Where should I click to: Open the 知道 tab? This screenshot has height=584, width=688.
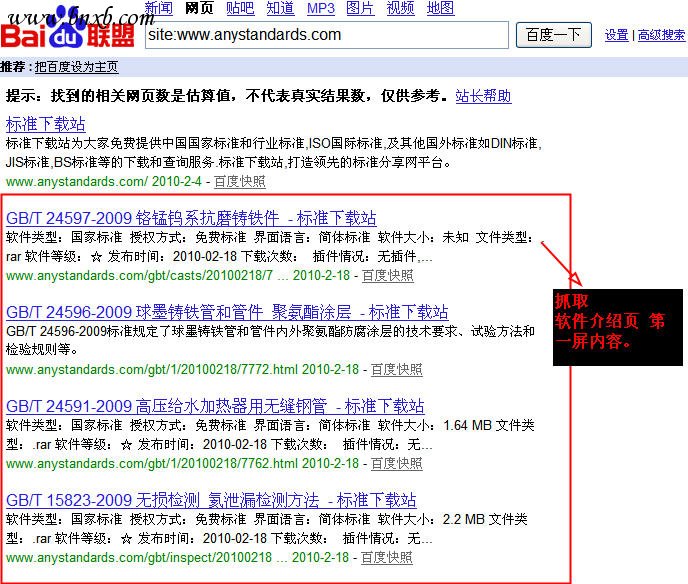pos(280,8)
